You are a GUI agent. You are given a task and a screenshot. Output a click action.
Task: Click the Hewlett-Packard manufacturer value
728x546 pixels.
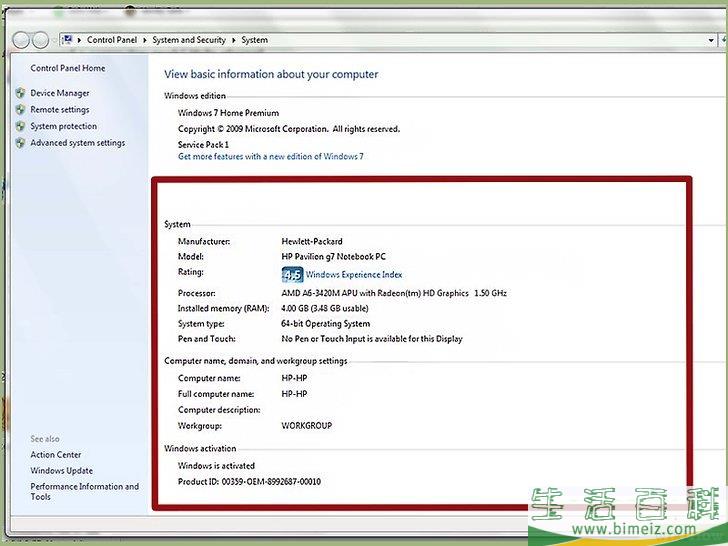(x=312, y=241)
